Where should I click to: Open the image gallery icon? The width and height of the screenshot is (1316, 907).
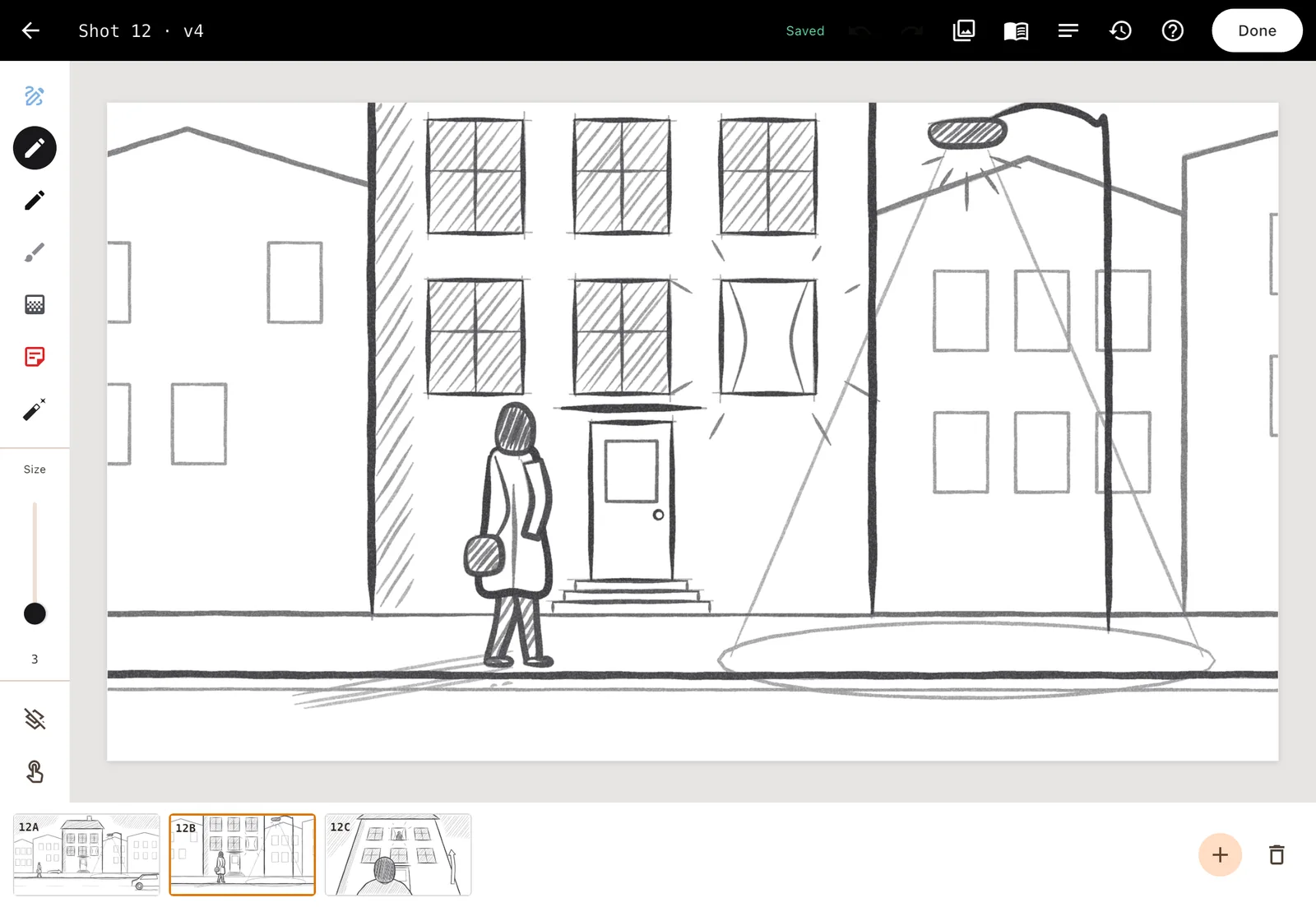(964, 30)
